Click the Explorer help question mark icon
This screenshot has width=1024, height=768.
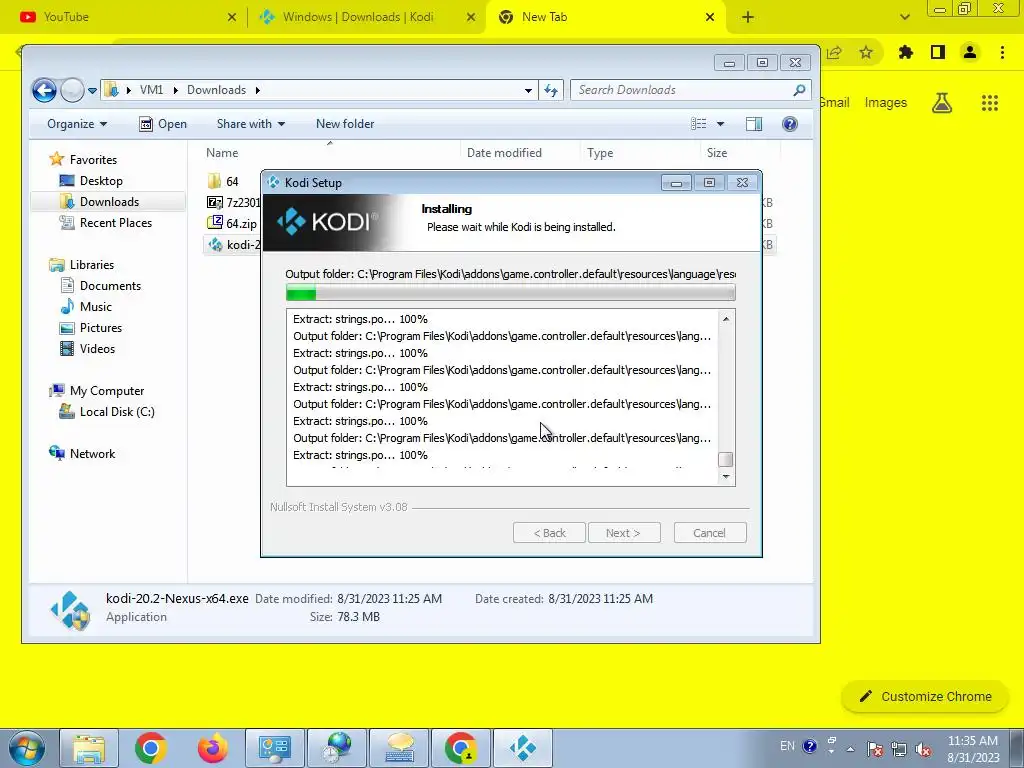790,124
